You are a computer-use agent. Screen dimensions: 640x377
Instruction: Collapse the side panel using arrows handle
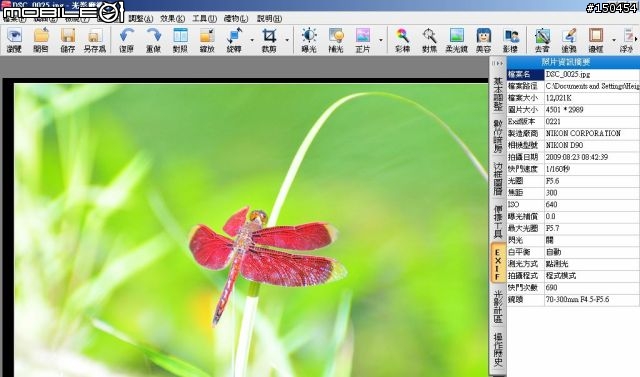[x=498, y=63]
